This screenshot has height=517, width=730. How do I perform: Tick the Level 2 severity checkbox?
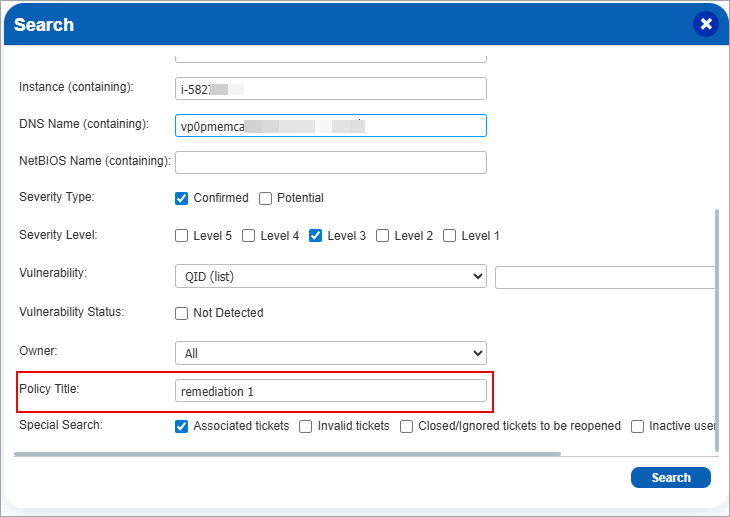[x=383, y=236]
